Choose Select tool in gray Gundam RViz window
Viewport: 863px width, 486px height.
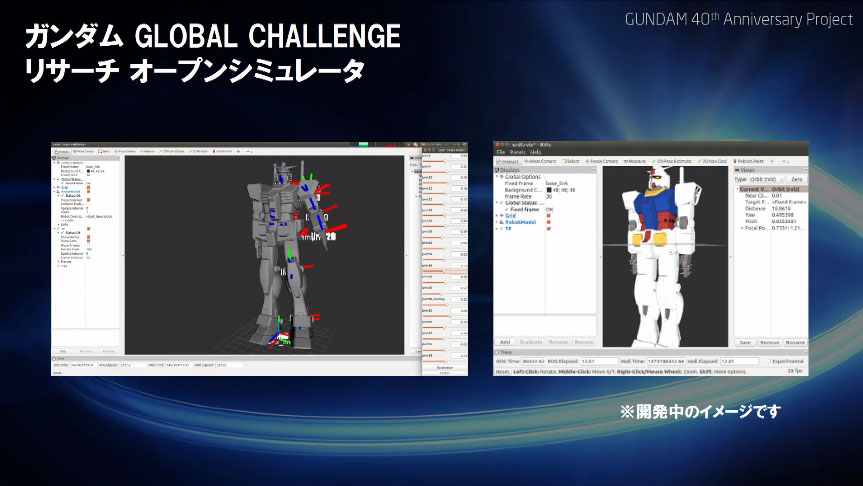[104, 151]
